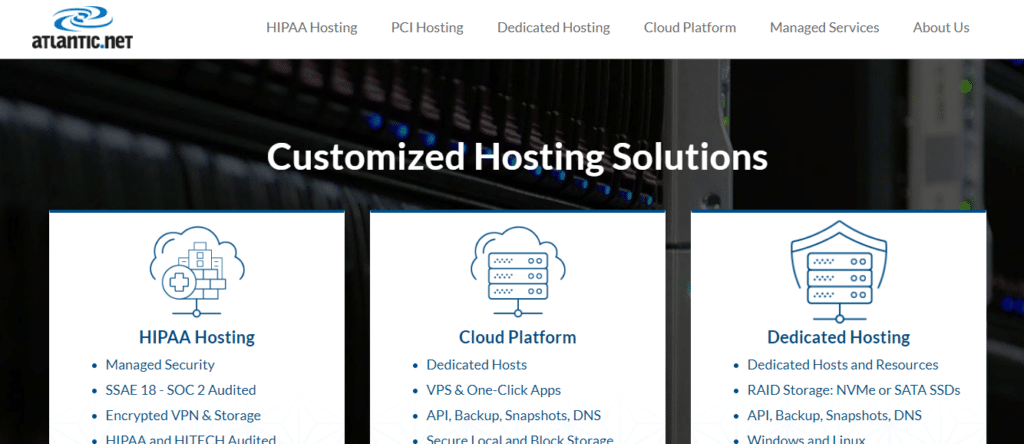Open Managed Services from the navigation bar
Screen dimensions: 1024x444
(x=824, y=28)
